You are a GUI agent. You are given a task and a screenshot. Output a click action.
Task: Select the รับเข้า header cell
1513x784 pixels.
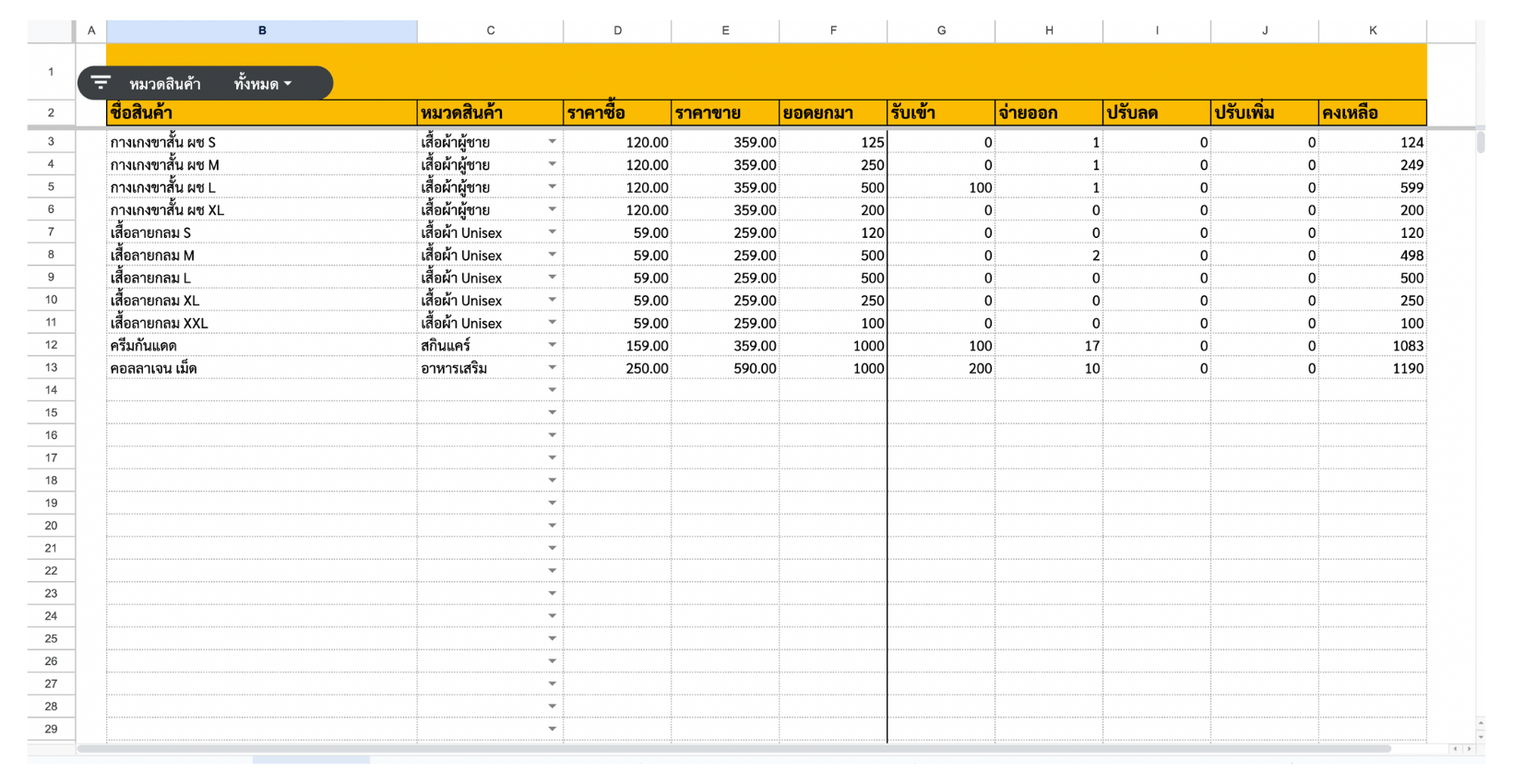tap(941, 113)
